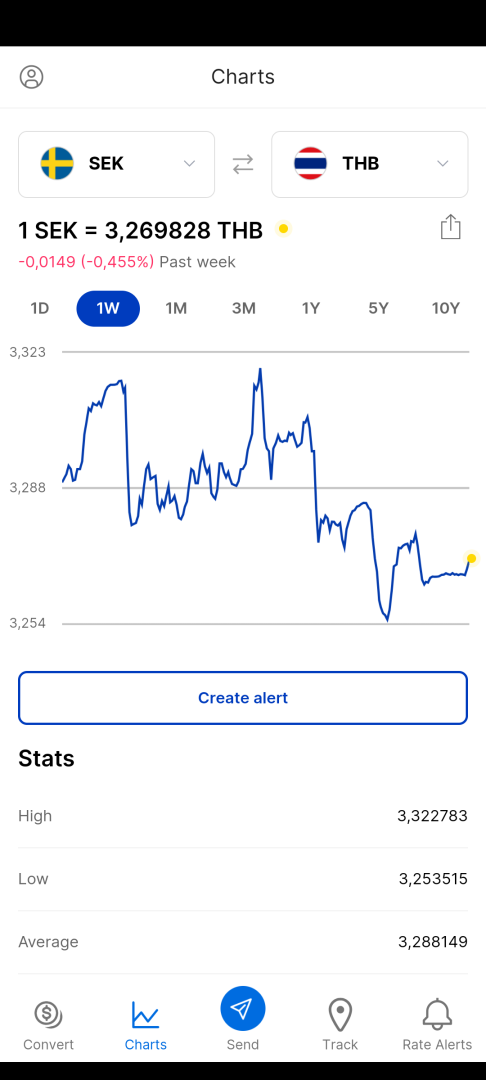486x1080 pixels.
Task: Tap the yellow live-rate indicator dot
Action: point(283,229)
